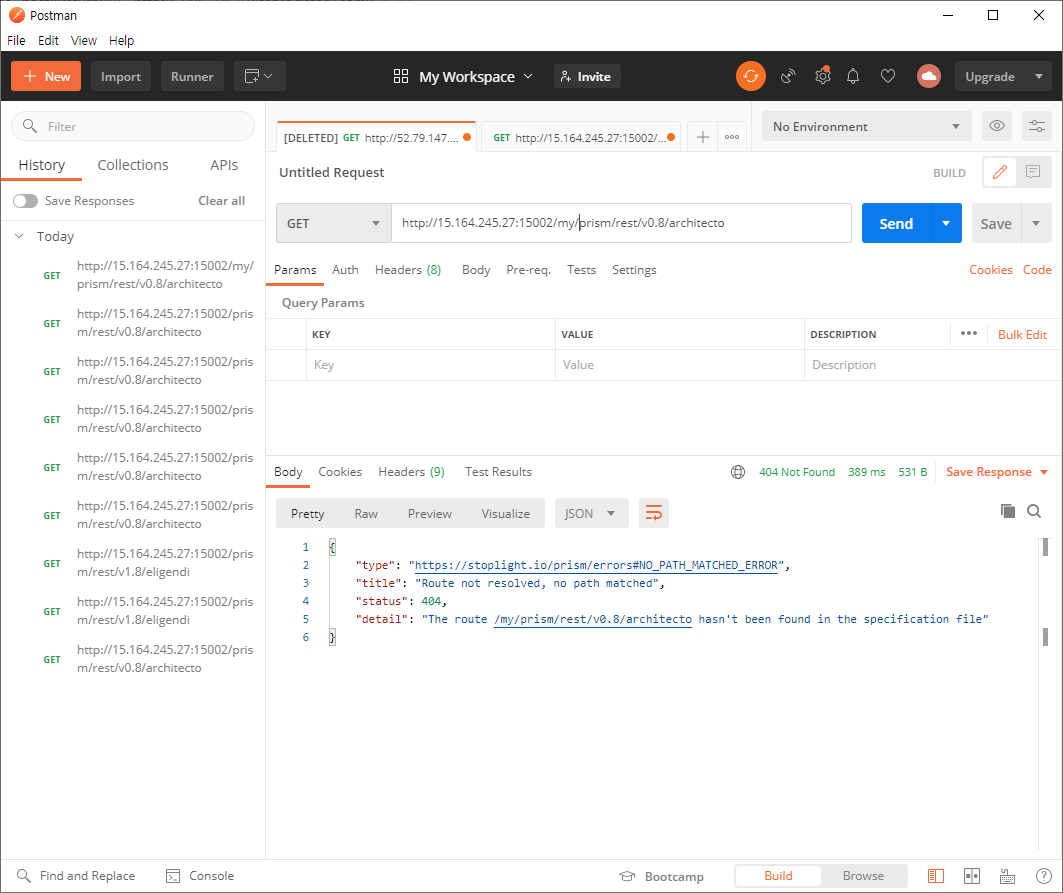
Task: Click the query param Key field
Action: tap(430, 365)
